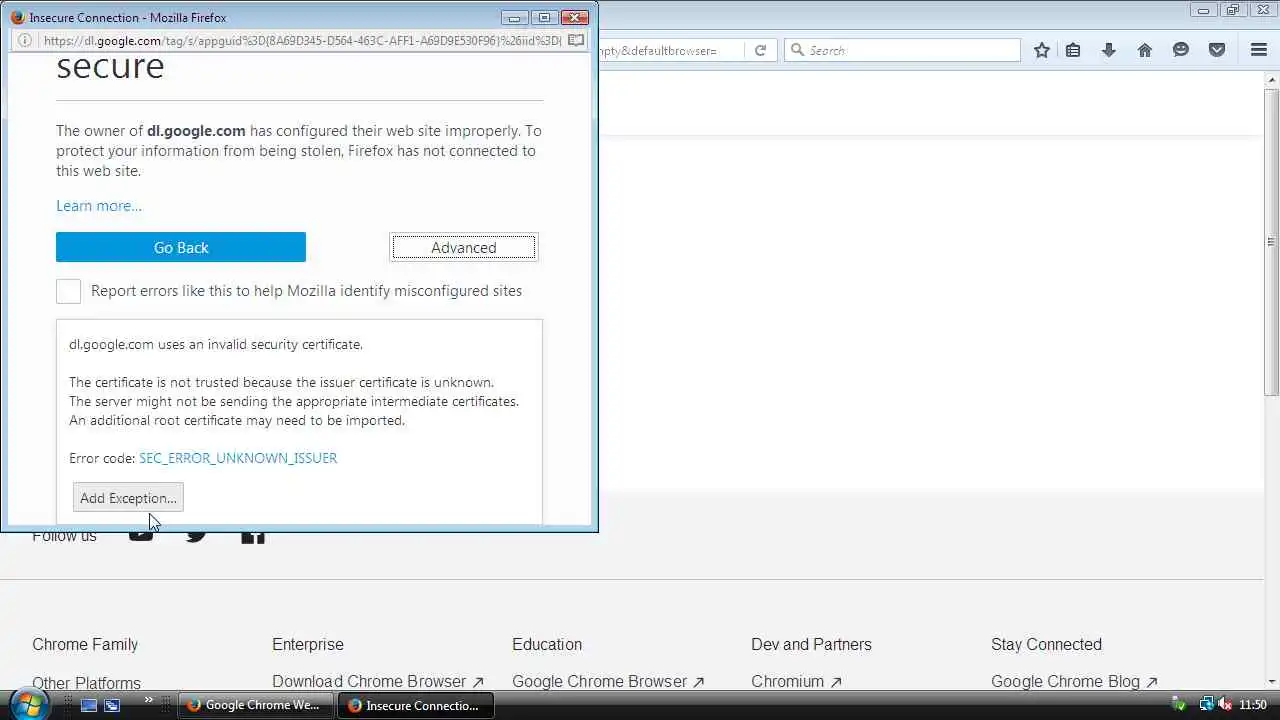
Task: Minimize the Insecure Connection popup window
Action: [514, 17]
